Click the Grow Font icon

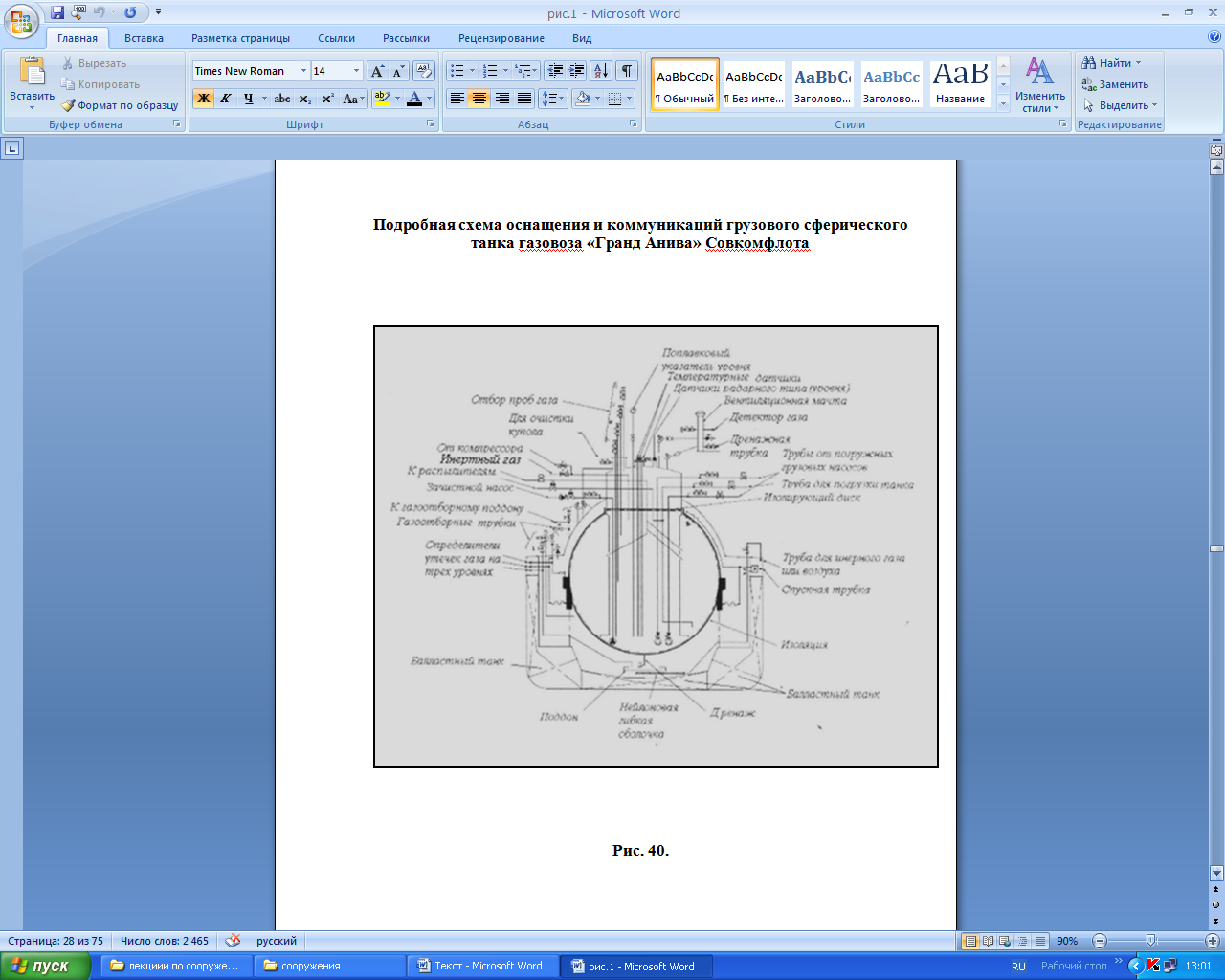[378, 71]
